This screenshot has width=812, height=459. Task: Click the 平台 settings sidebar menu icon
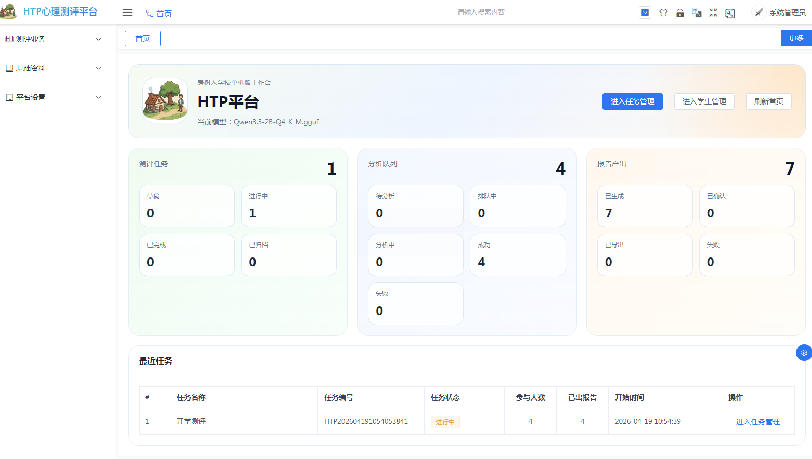click(9, 97)
